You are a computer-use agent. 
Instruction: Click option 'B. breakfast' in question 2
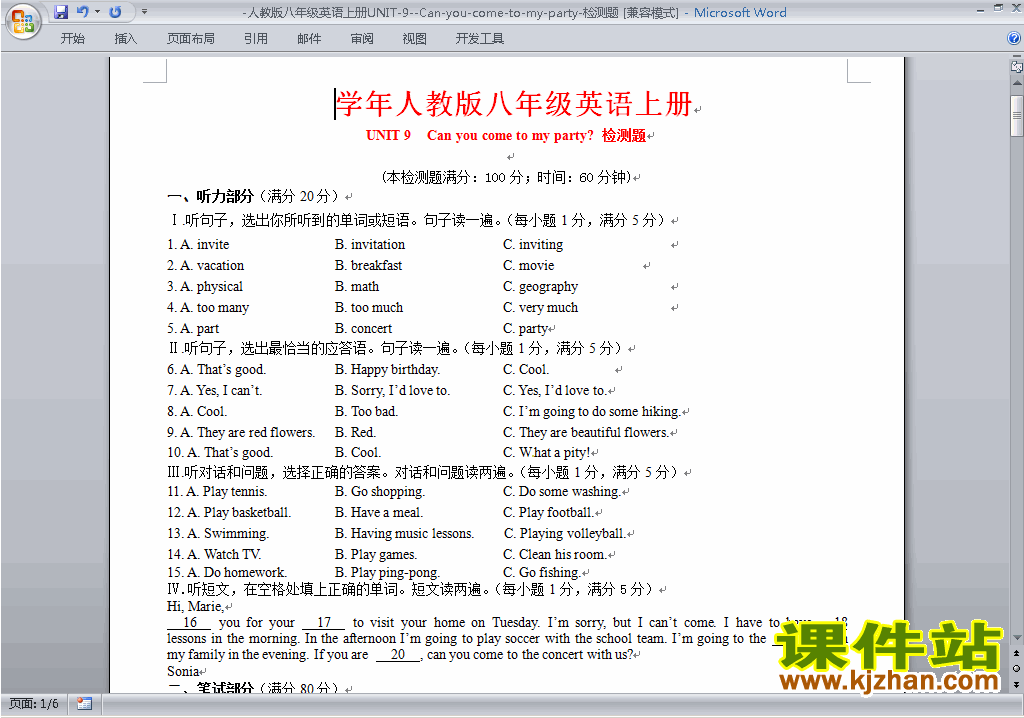[x=368, y=265]
